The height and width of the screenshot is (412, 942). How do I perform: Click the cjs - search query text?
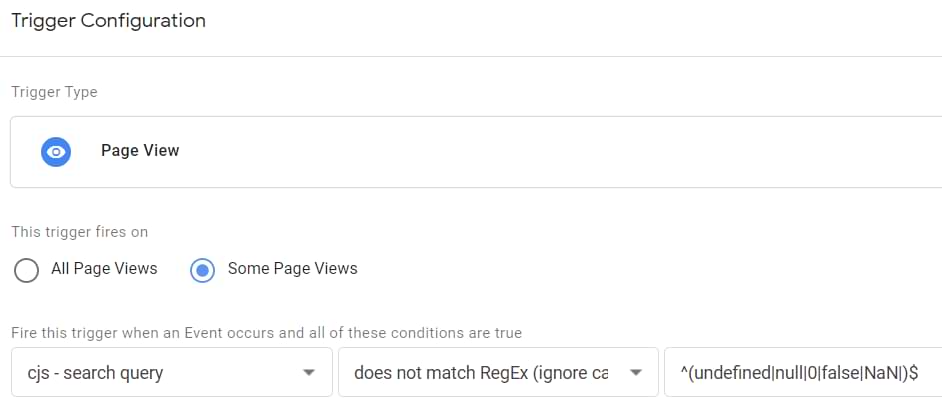point(96,373)
